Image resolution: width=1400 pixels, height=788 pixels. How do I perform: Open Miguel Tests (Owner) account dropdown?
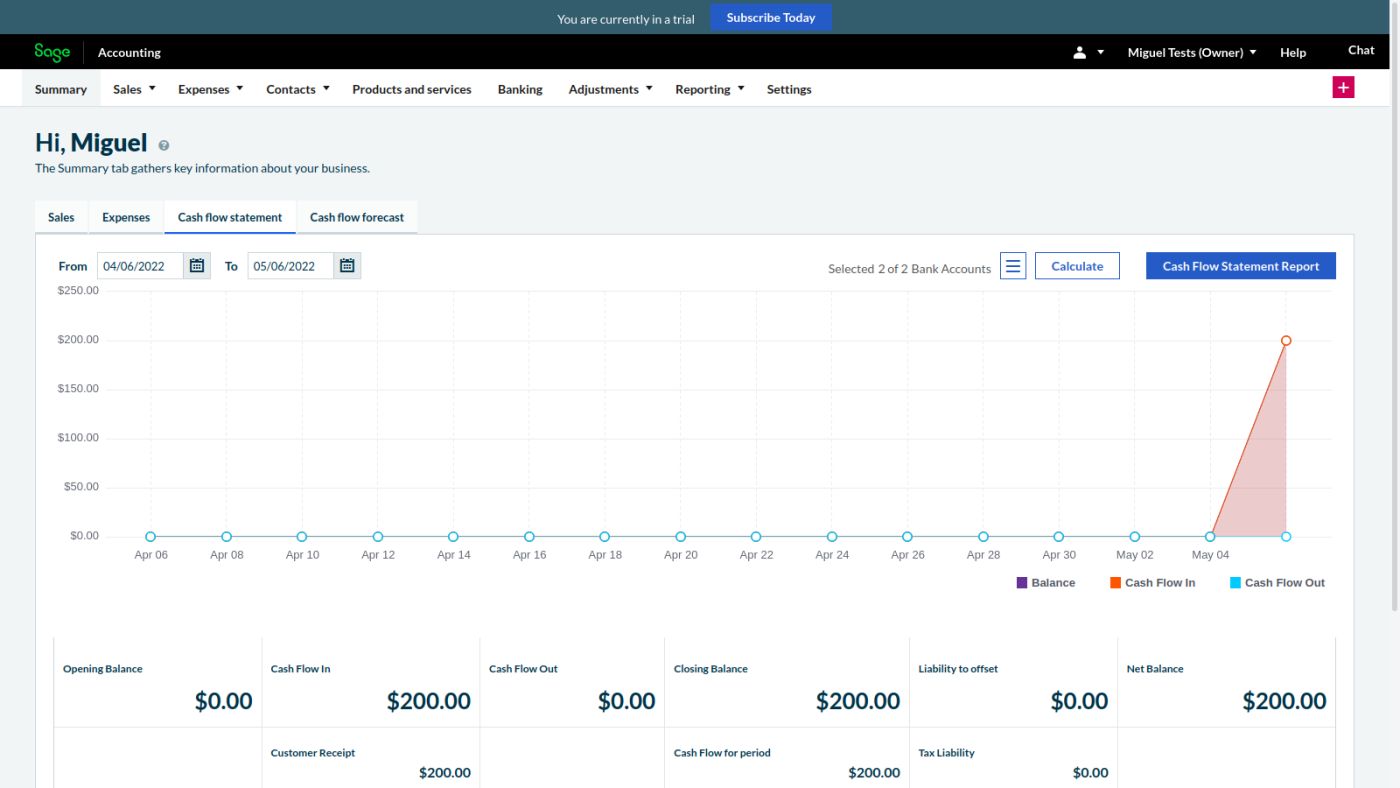pyautogui.click(x=1192, y=52)
